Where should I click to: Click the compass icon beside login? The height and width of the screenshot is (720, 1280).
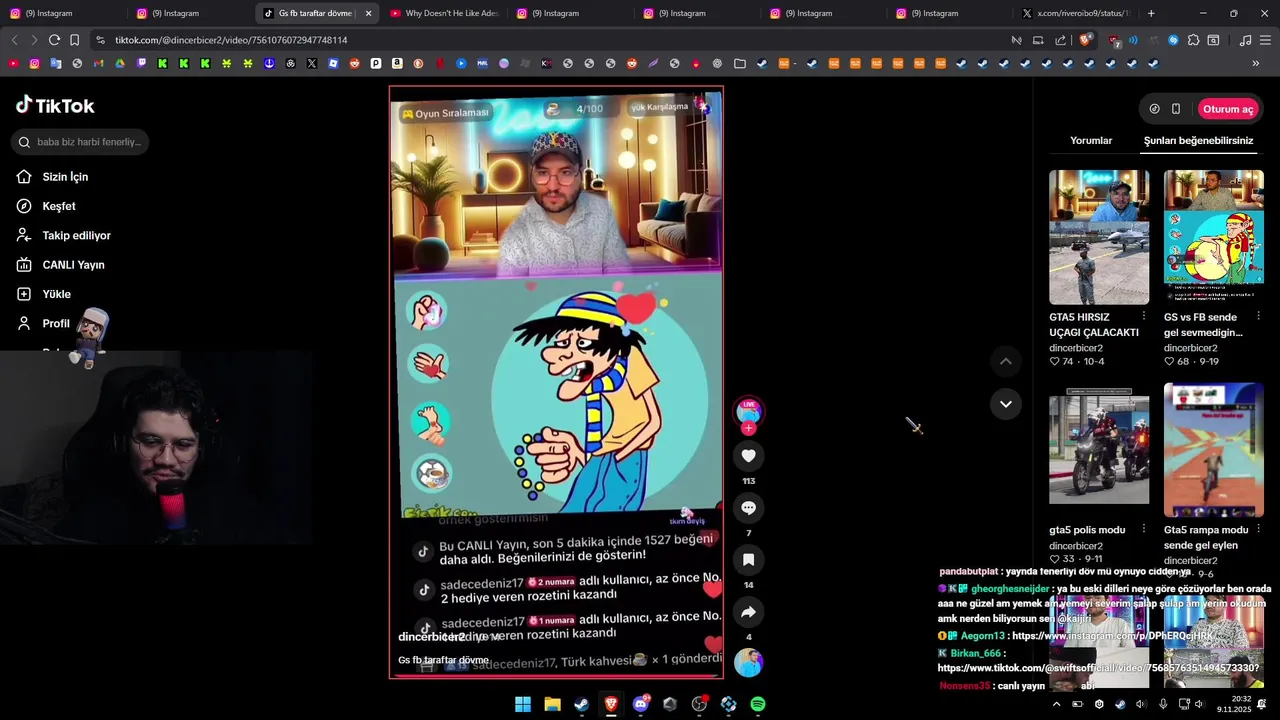pos(1155,109)
